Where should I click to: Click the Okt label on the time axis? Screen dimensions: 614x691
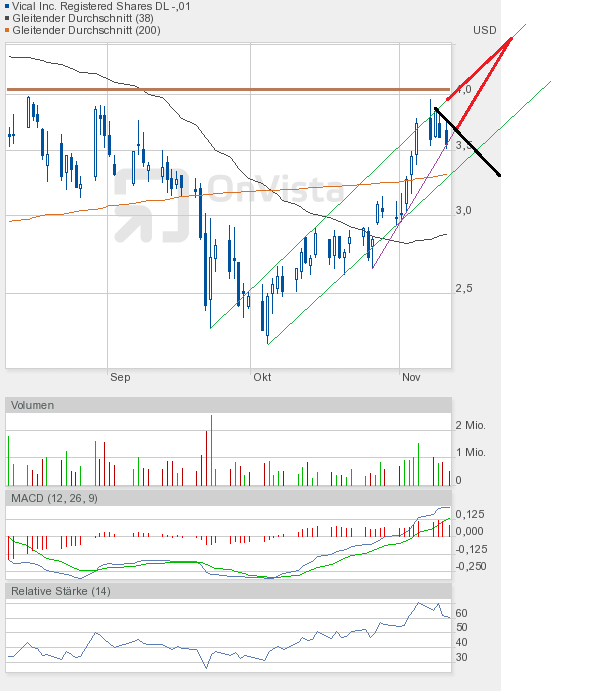point(262,377)
